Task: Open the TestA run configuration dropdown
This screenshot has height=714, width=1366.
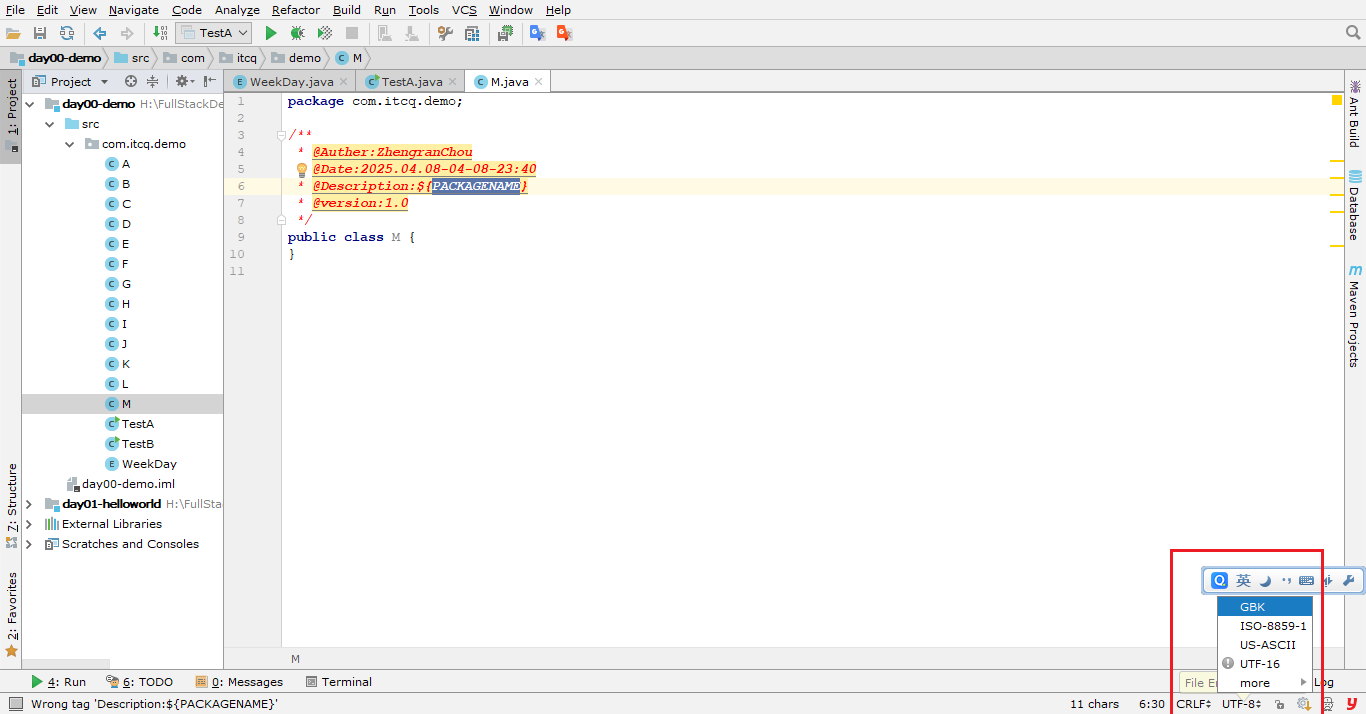Action: click(213, 33)
